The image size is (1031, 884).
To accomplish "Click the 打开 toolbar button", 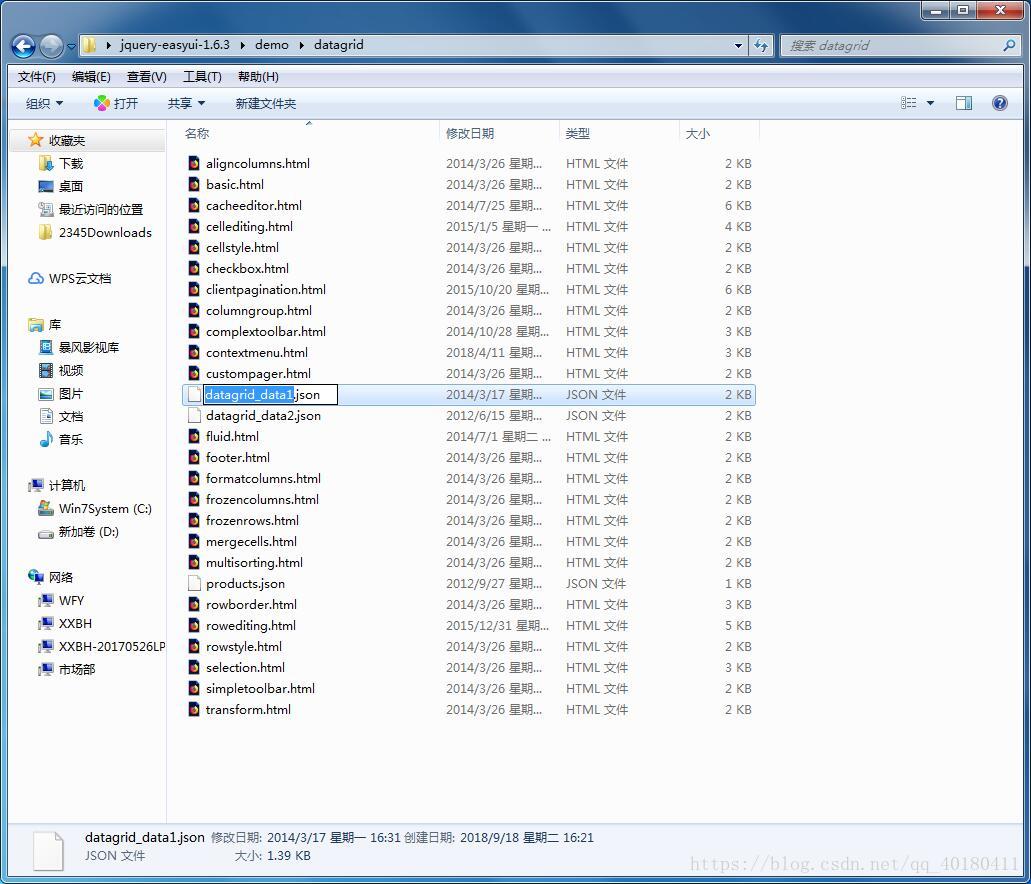I will click(x=116, y=103).
